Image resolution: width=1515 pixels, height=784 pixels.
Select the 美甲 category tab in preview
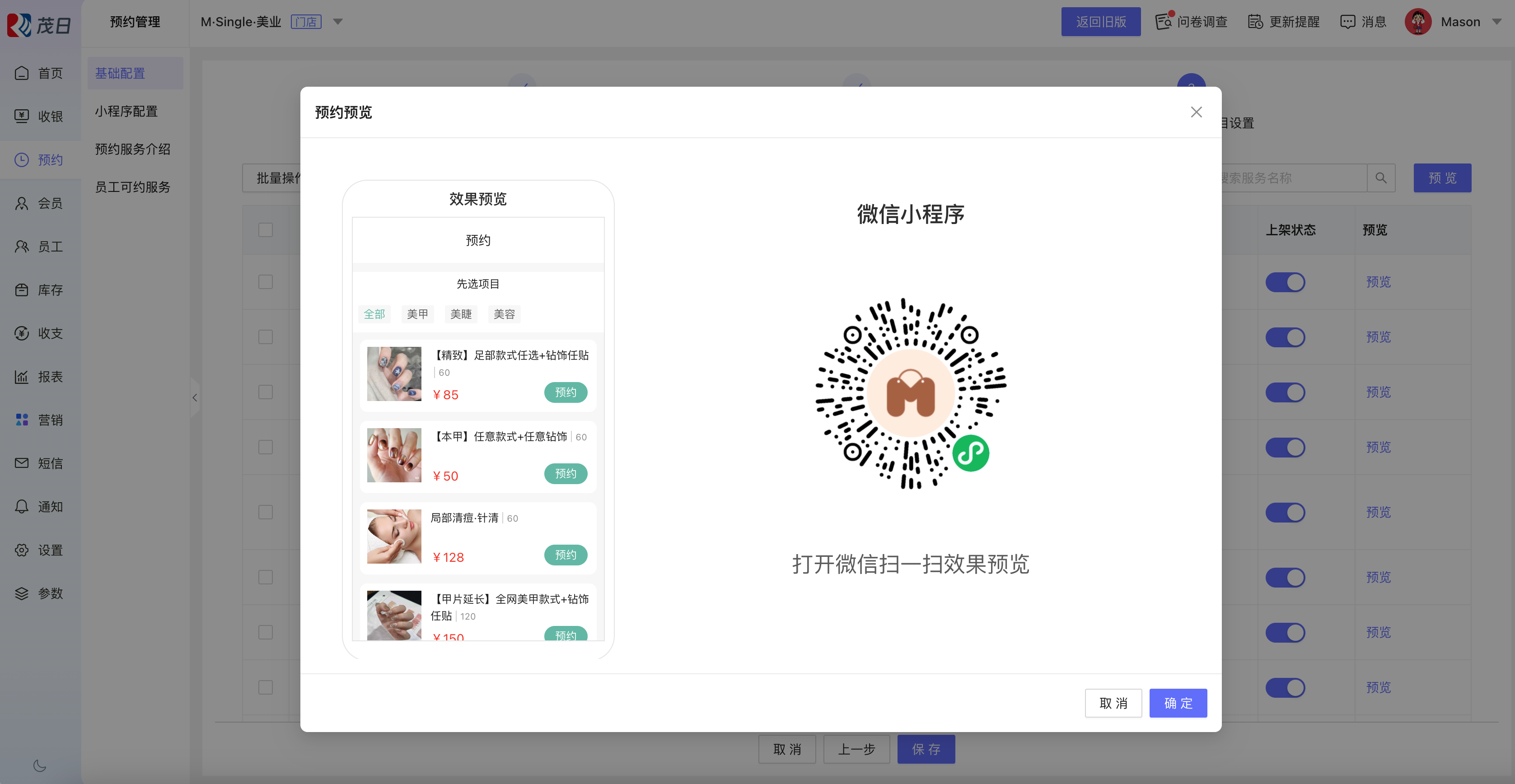(417, 314)
